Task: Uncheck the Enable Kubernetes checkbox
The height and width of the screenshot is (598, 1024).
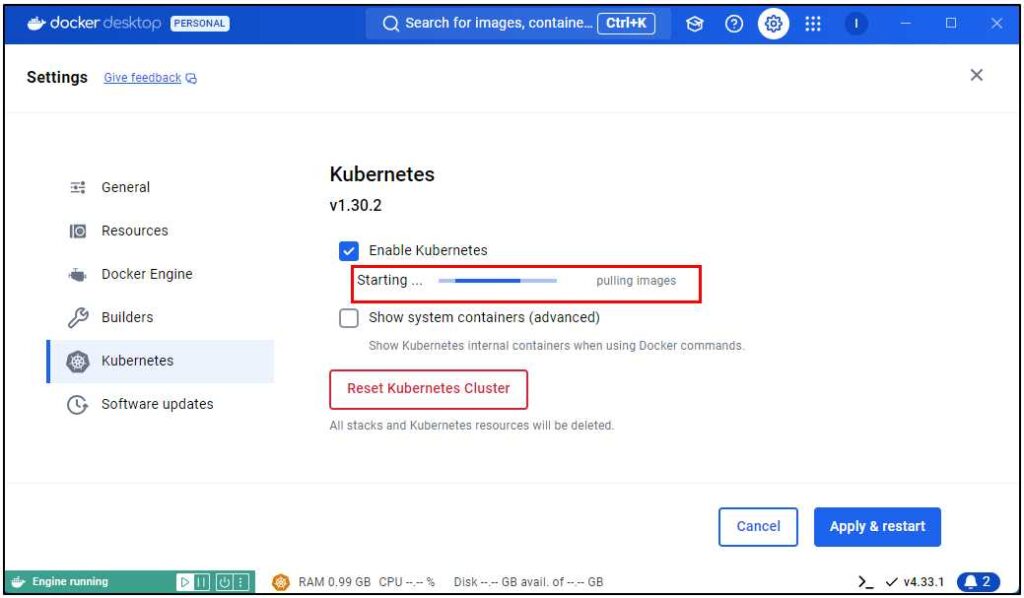Action: click(x=349, y=251)
